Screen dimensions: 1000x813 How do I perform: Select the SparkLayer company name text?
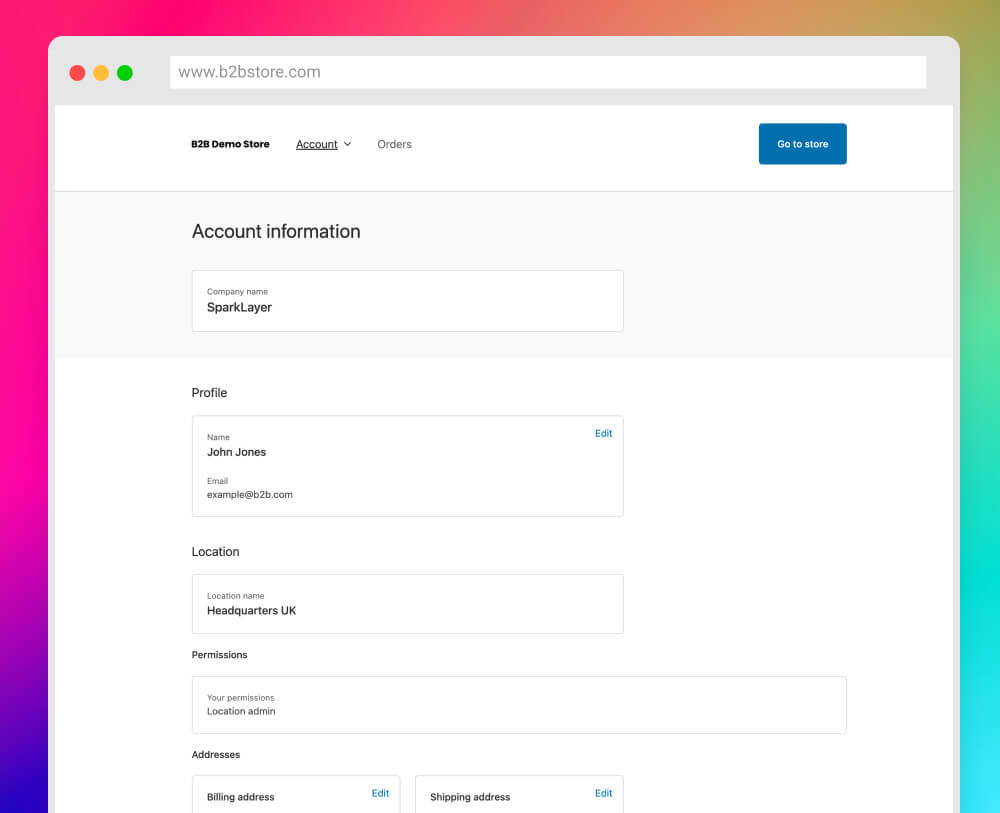pos(239,307)
